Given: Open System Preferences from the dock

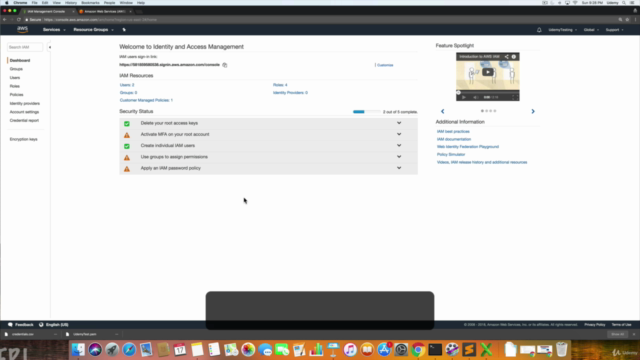Looking at the screenshot, I should tap(401, 350).
